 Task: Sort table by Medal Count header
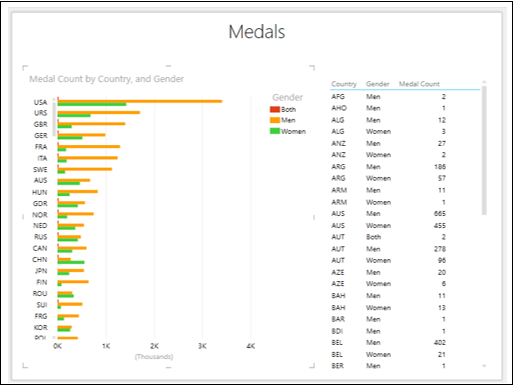click(x=419, y=84)
